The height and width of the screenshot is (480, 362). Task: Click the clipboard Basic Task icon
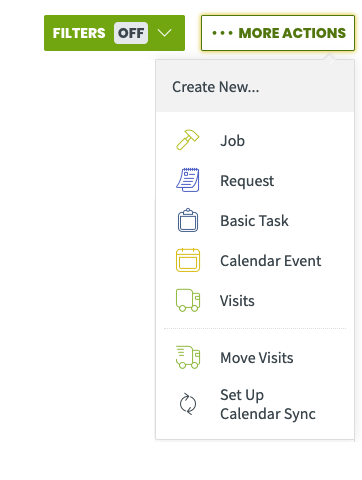[x=188, y=220]
